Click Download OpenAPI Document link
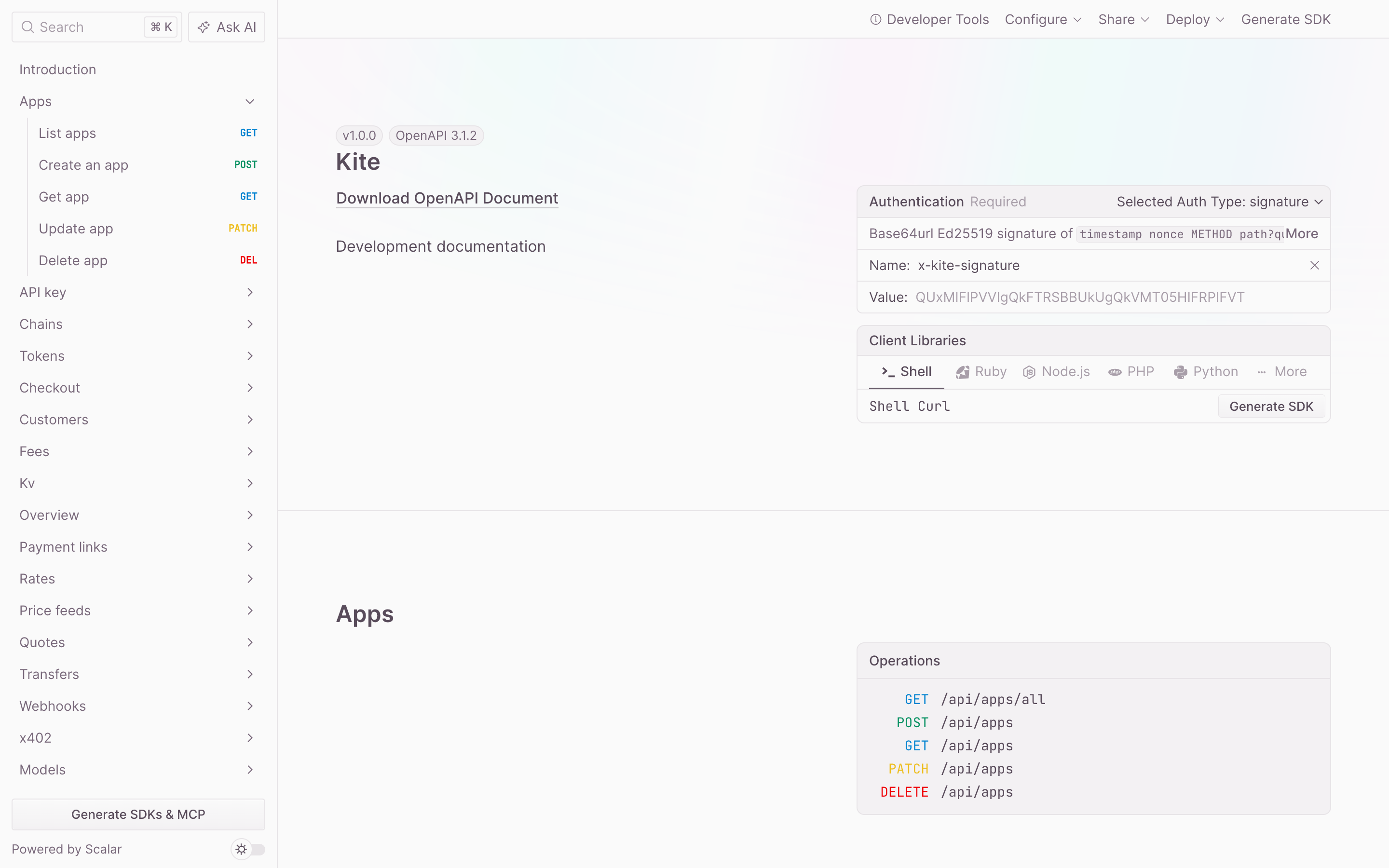Viewport: 1389px width, 868px height. [x=447, y=198]
